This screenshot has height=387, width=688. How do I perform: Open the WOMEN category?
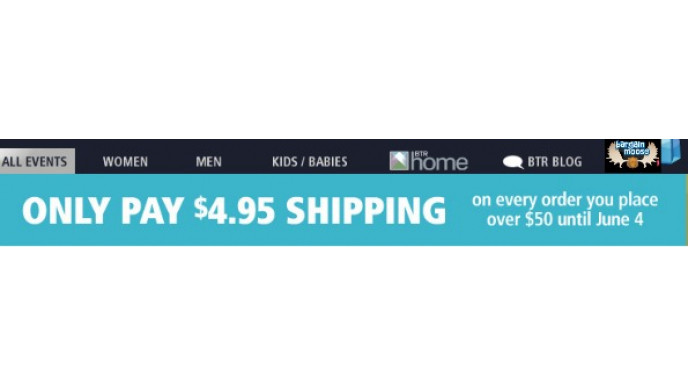click(x=125, y=161)
